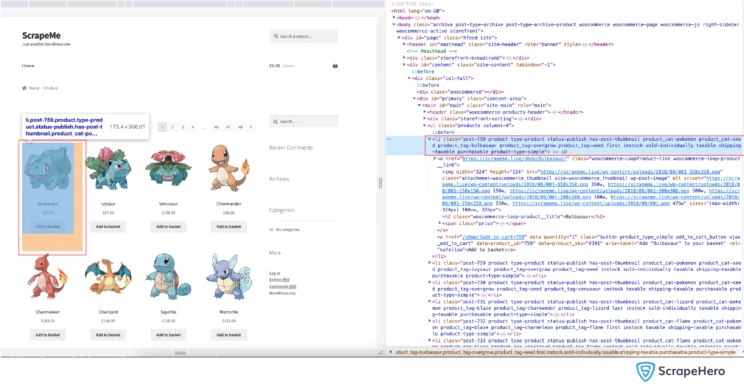This screenshot has height=391, width=744.
Task: Click the Ivysaur product title
Action: pos(108,204)
